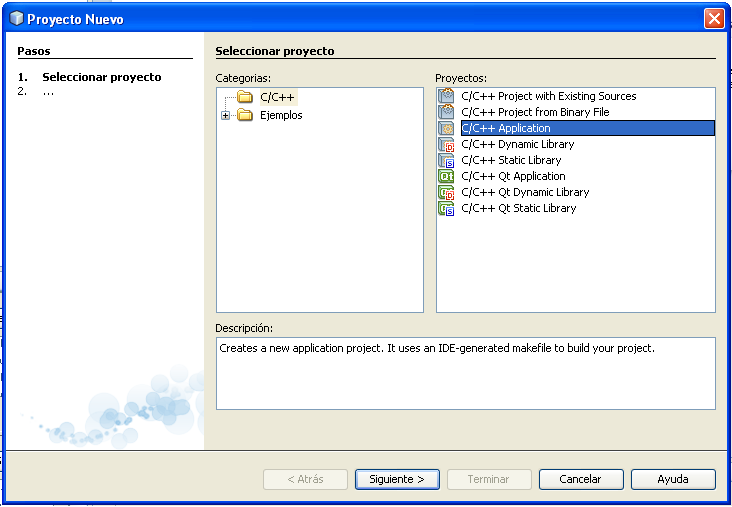Click the C/C++ Project with Existing Sources icon

446,96
